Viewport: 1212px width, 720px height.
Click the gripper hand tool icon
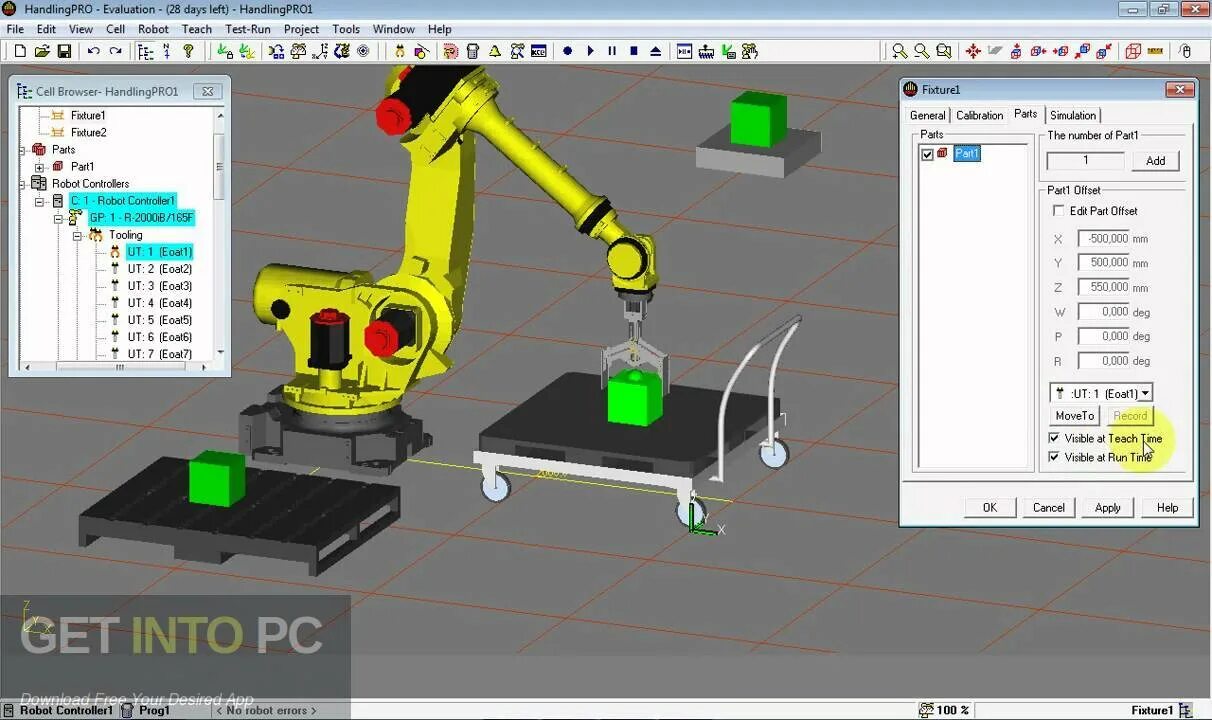coord(401,51)
